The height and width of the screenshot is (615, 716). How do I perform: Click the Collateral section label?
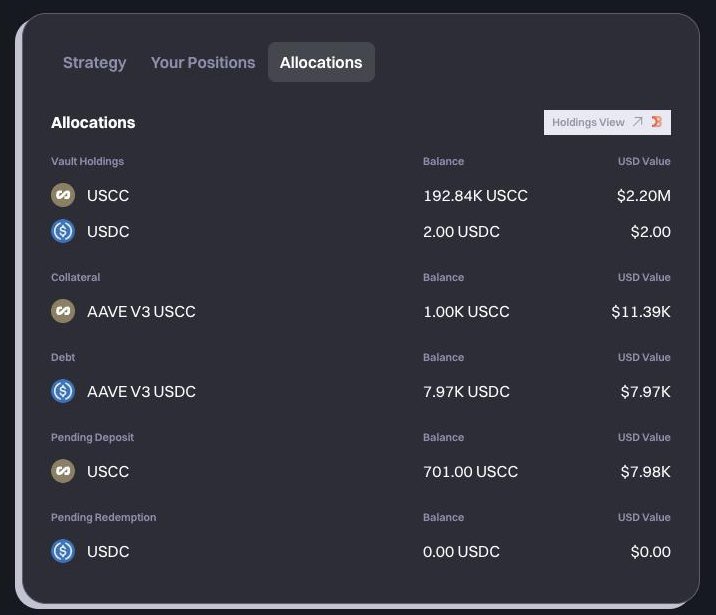(75, 277)
